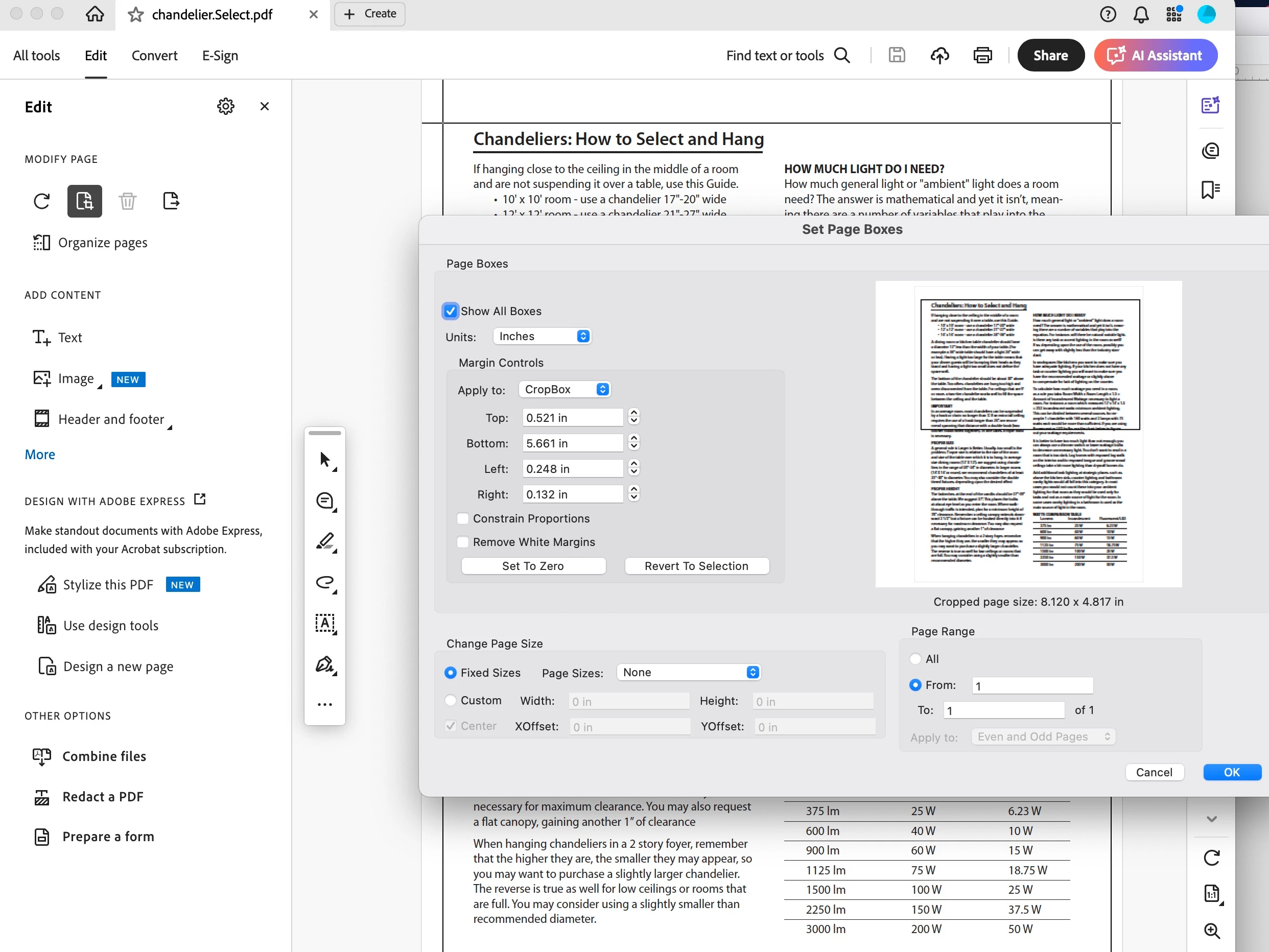Open the Apply to CropBox dropdown
This screenshot has width=1269, height=952.
565,389
